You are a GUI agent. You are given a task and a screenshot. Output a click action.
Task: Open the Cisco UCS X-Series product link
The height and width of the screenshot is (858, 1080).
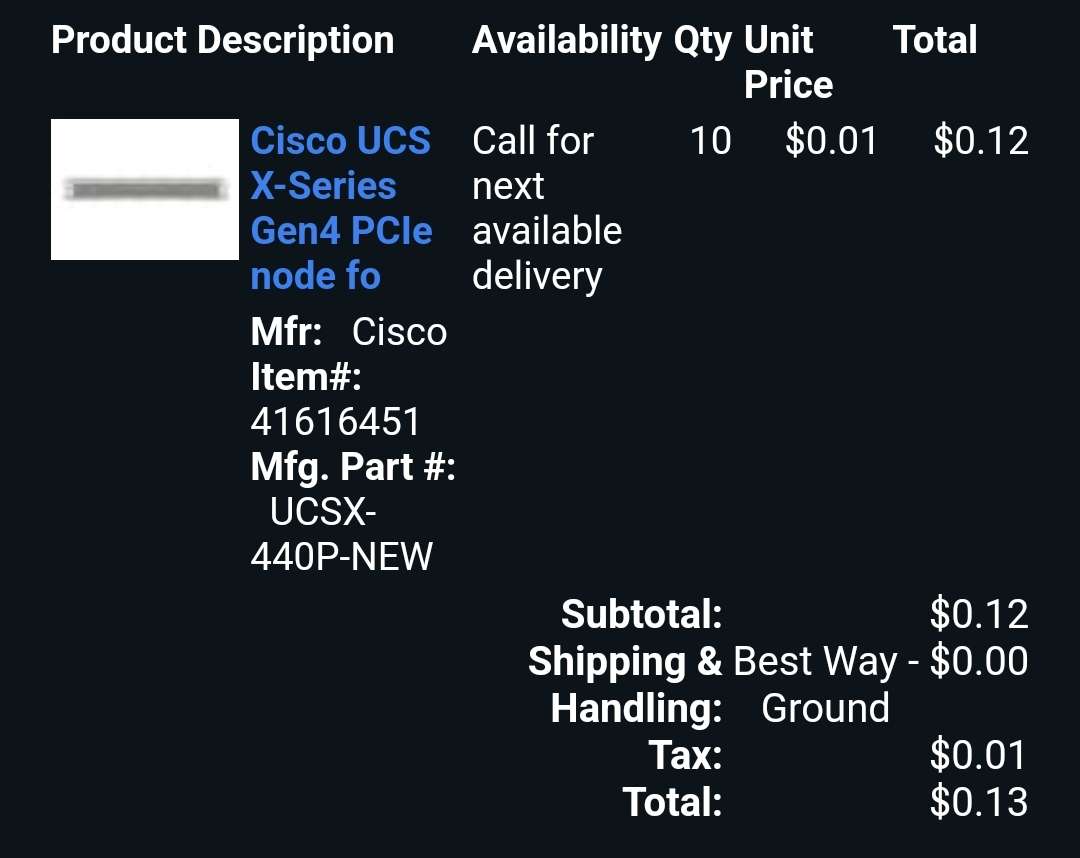click(x=341, y=208)
